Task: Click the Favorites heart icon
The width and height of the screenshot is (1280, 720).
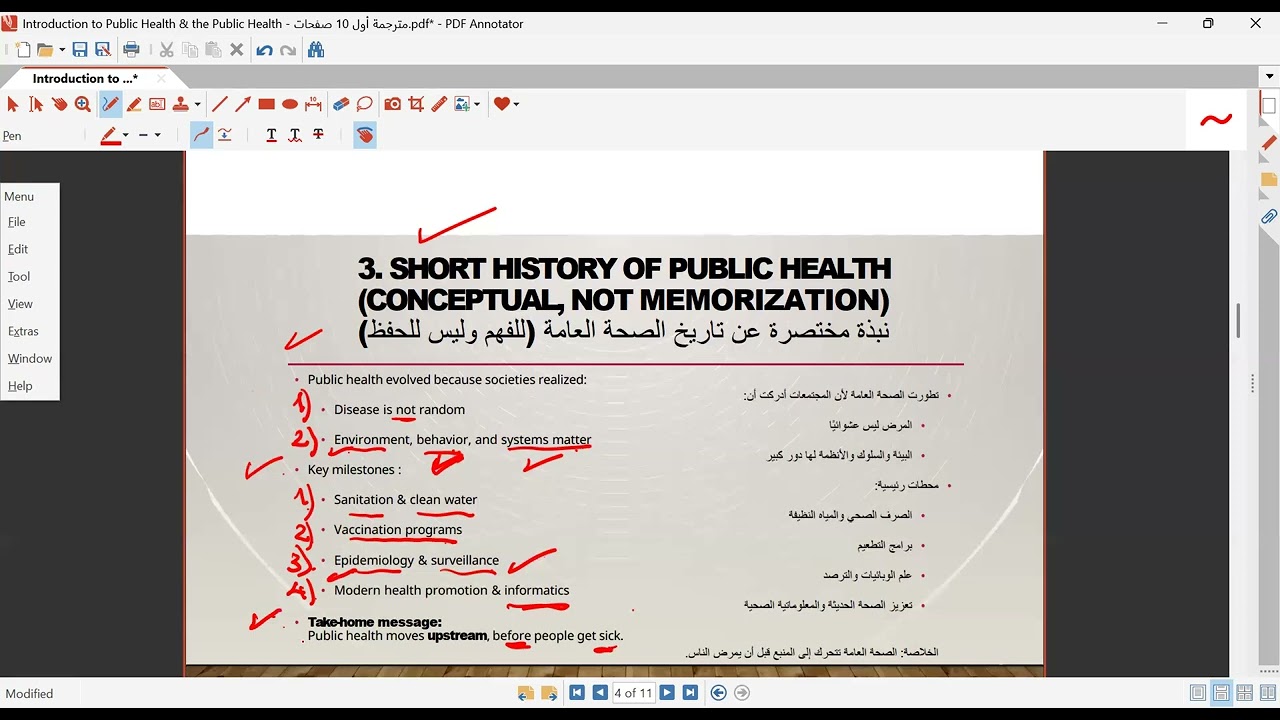Action: (x=501, y=104)
